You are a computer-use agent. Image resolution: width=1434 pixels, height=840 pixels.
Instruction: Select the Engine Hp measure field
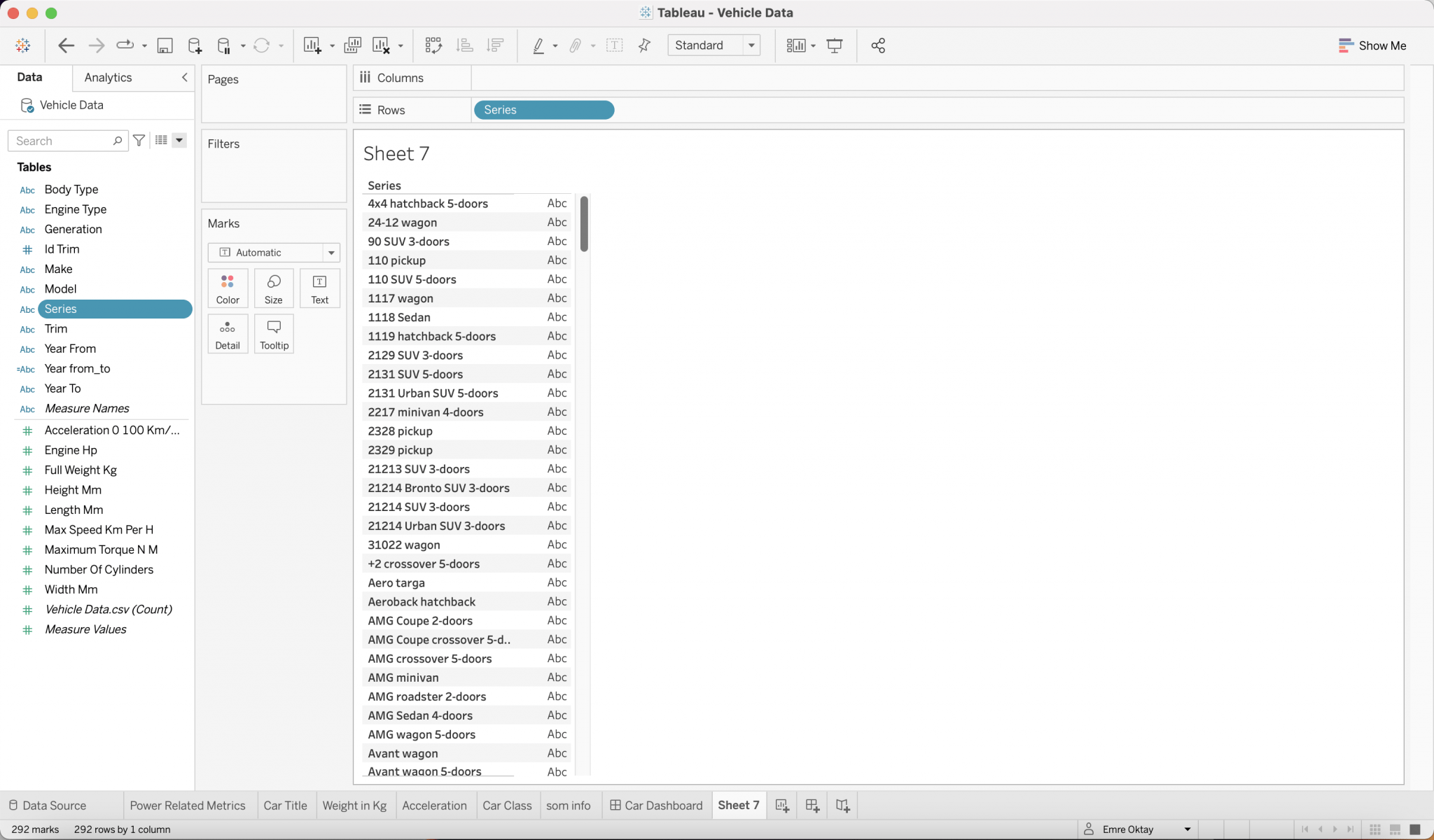tap(71, 450)
